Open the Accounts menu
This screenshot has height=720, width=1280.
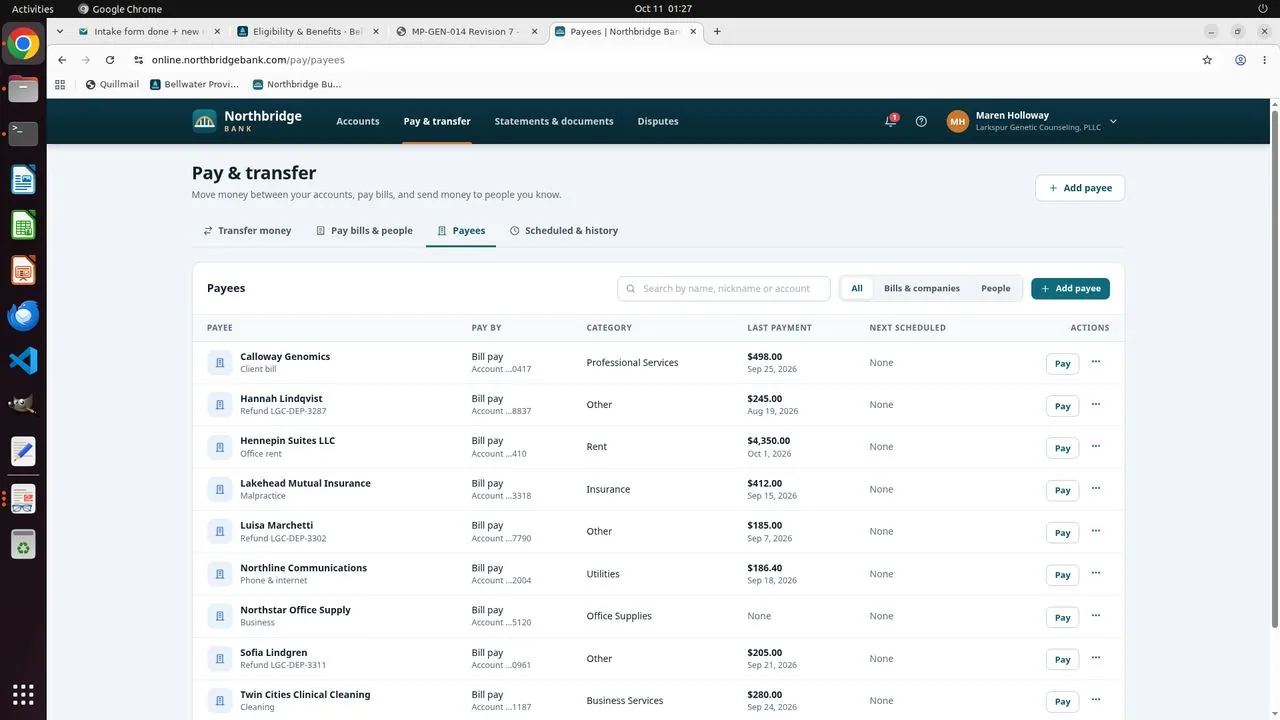[358, 121]
